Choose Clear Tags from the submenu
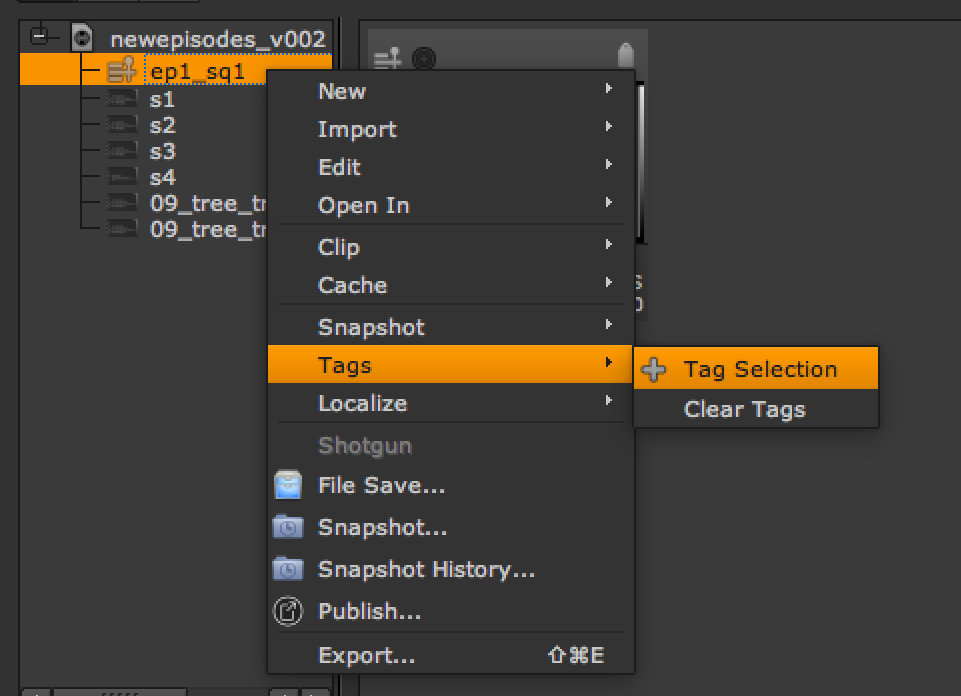This screenshot has height=696, width=961. pos(744,409)
